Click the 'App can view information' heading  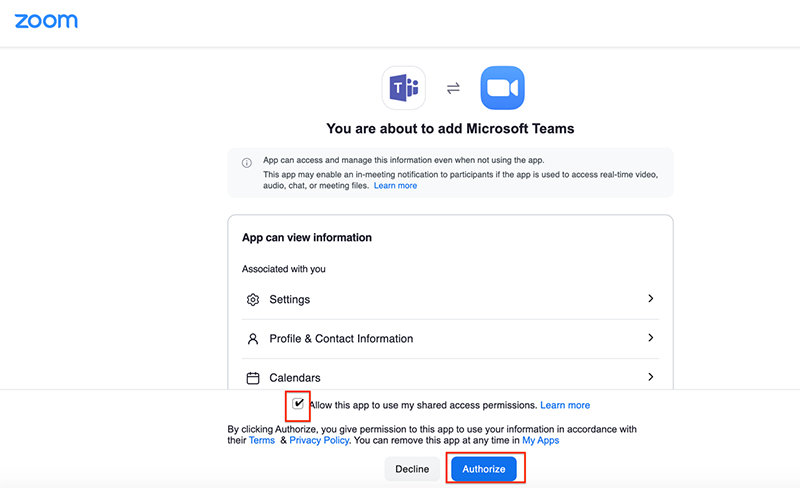click(x=307, y=238)
